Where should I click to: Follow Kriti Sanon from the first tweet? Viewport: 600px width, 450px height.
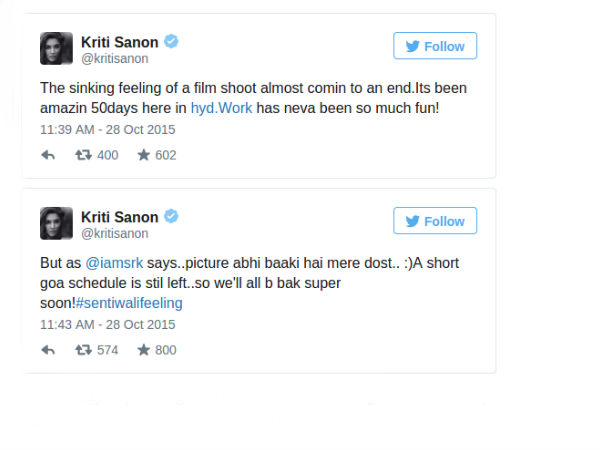(435, 46)
